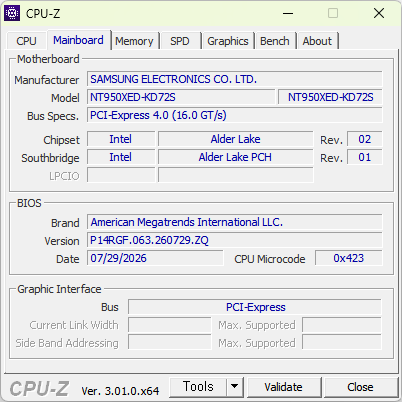The image size is (402, 402).
Task: Switch to the Bench tab
Action: [x=275, y=41]
